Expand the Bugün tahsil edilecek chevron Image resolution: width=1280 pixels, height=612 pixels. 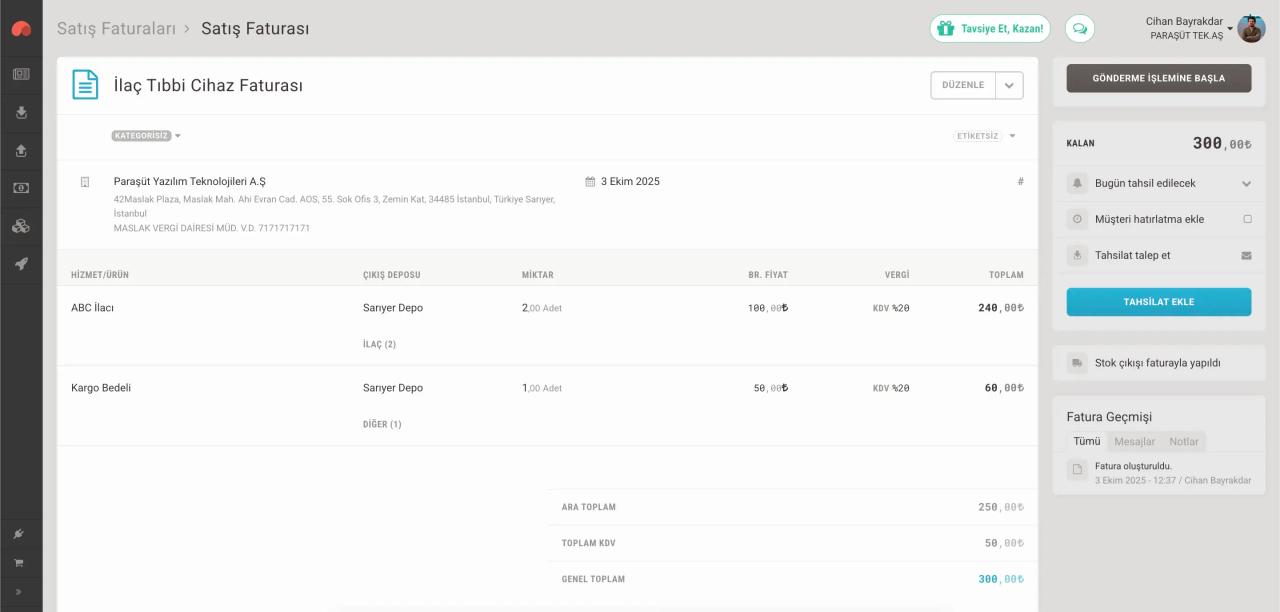pyautogui.click(x=1246, y=184)
